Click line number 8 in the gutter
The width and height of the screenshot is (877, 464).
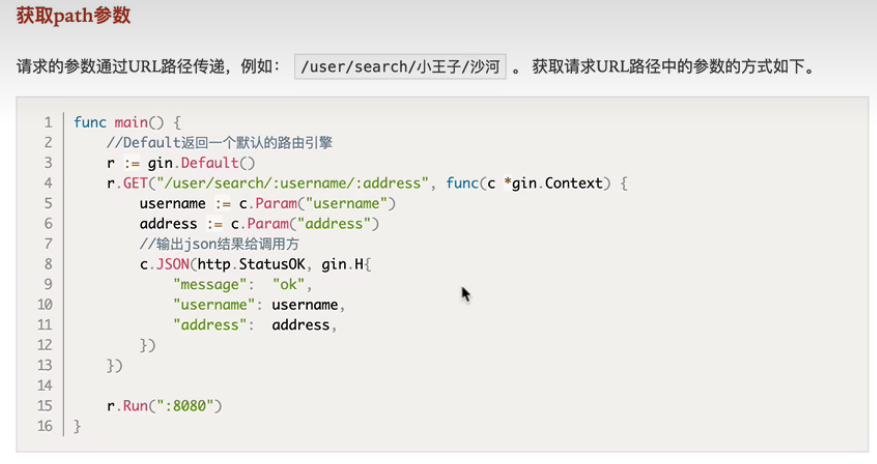pos(48,264)
